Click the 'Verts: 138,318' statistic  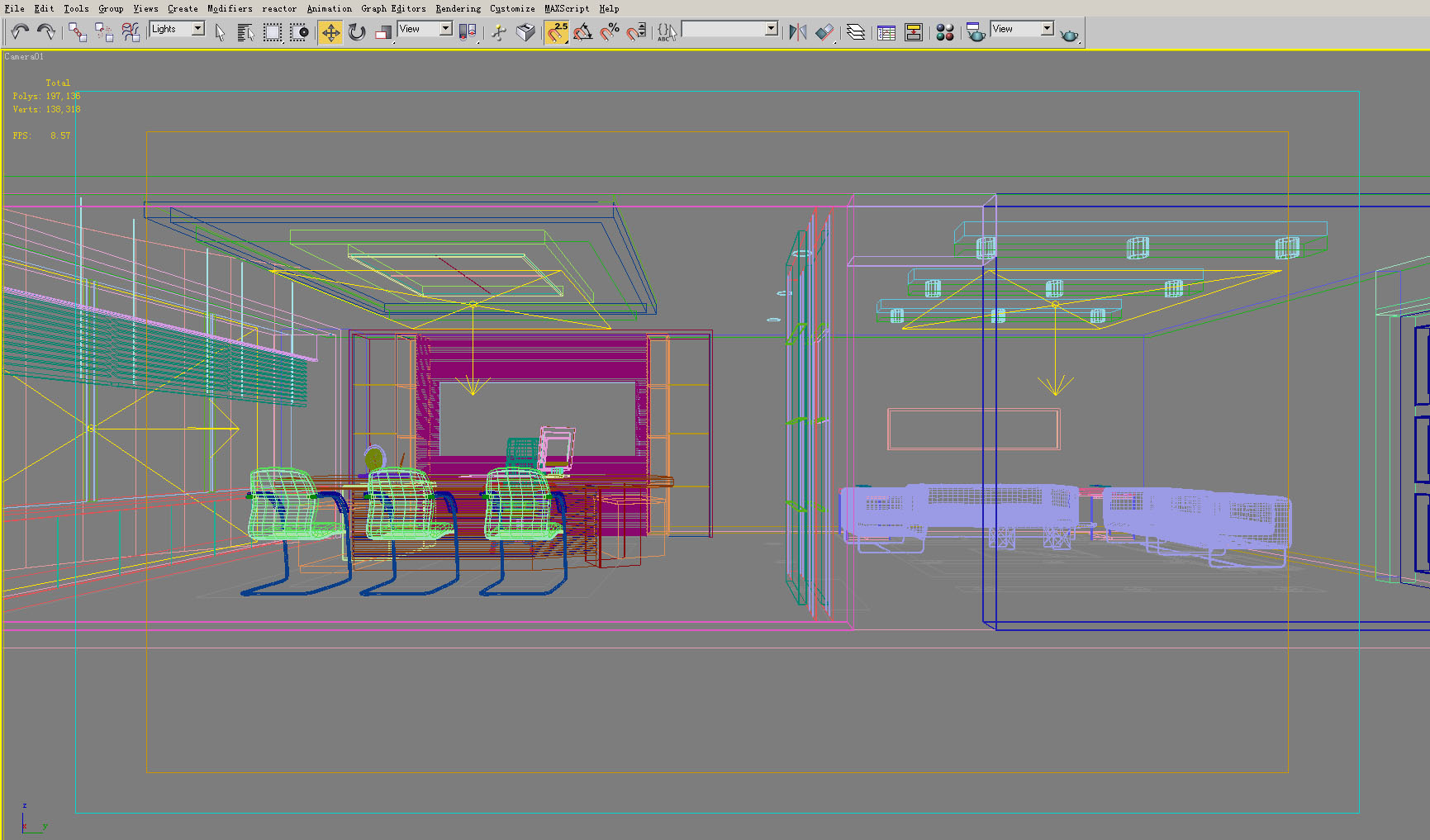pyautogui.click(x=46, y=109)
